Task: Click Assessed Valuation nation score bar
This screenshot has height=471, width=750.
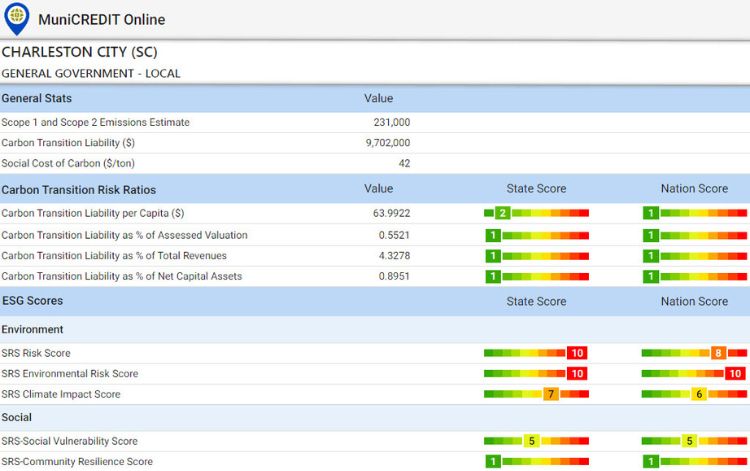Action: click(695, 235)
